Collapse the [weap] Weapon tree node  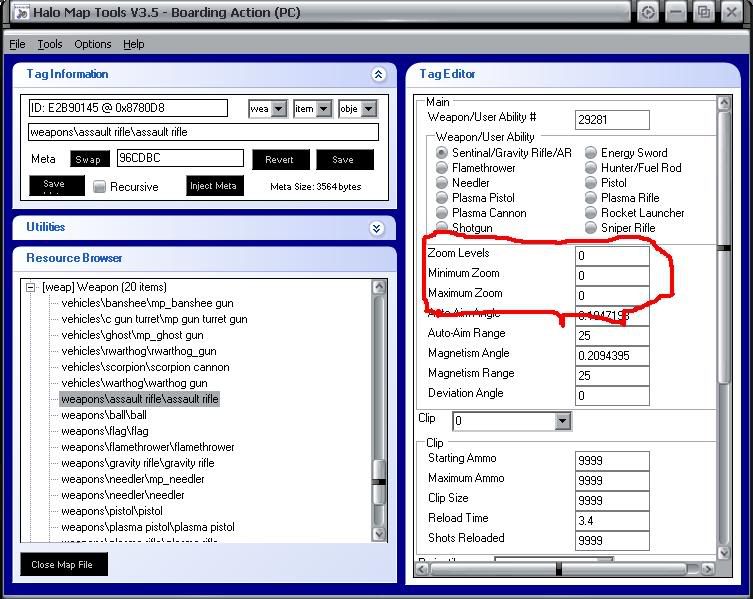[31, 287]
